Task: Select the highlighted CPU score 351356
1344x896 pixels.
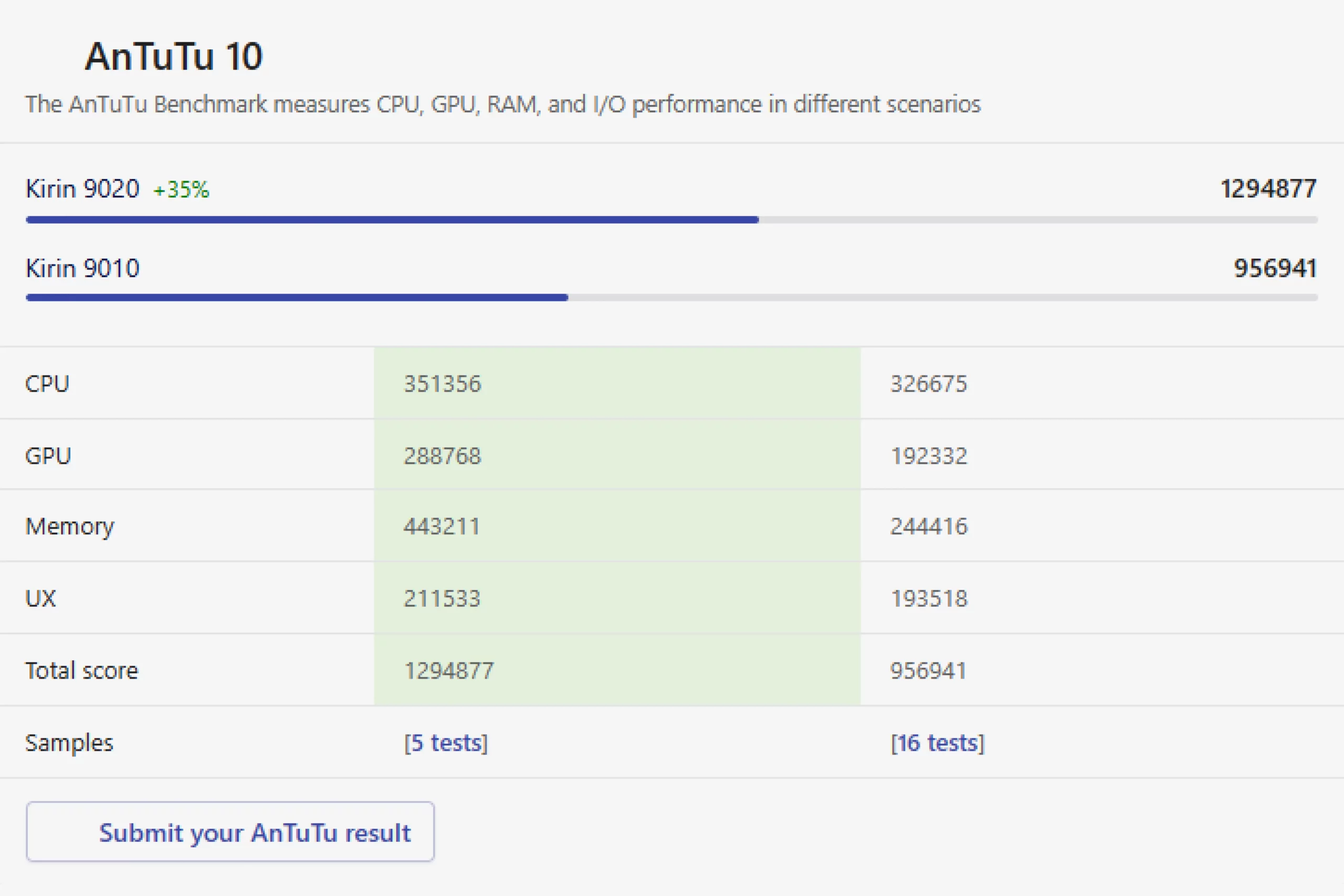Action: pos(442,383)
